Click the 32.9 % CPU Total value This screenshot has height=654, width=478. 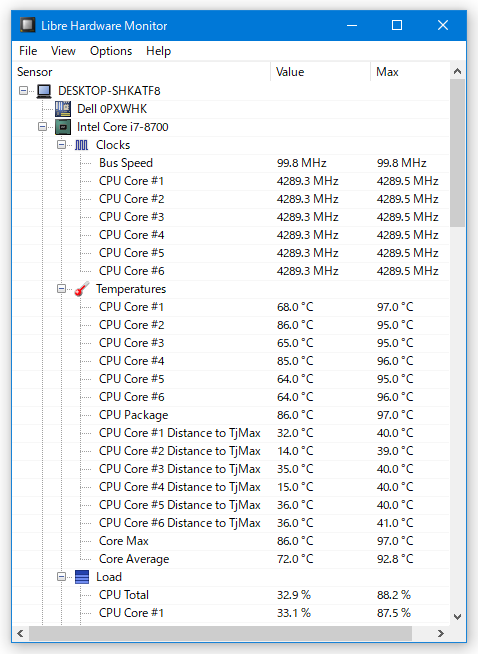click(294, 595)
